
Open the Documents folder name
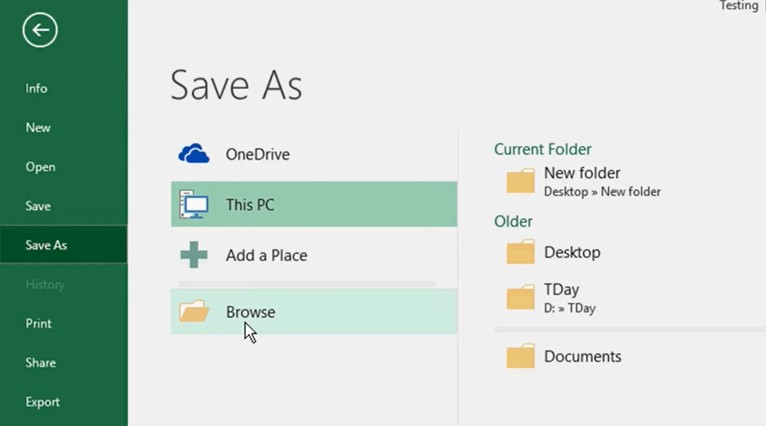click(582, 356)
